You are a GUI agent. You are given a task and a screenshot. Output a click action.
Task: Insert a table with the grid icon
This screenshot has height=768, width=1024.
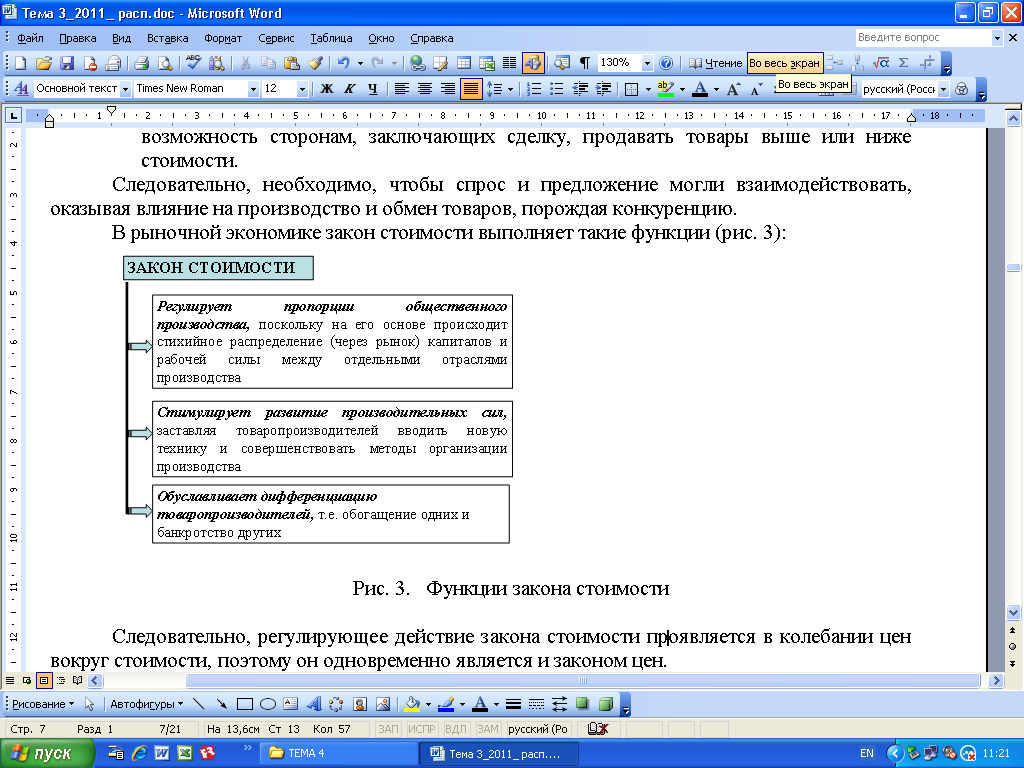464,63
